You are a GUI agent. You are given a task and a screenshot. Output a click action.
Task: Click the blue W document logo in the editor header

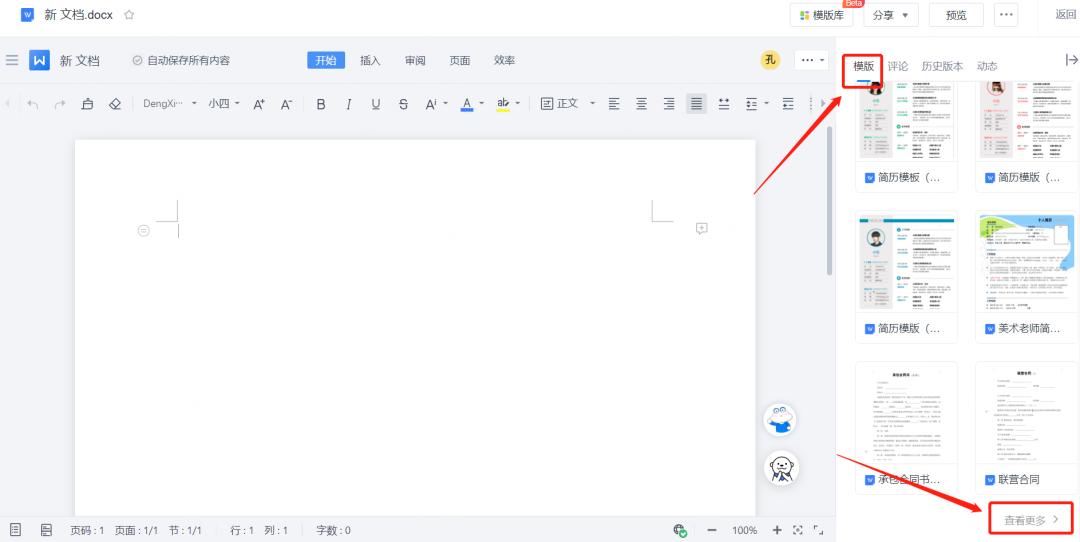point(39,60)
